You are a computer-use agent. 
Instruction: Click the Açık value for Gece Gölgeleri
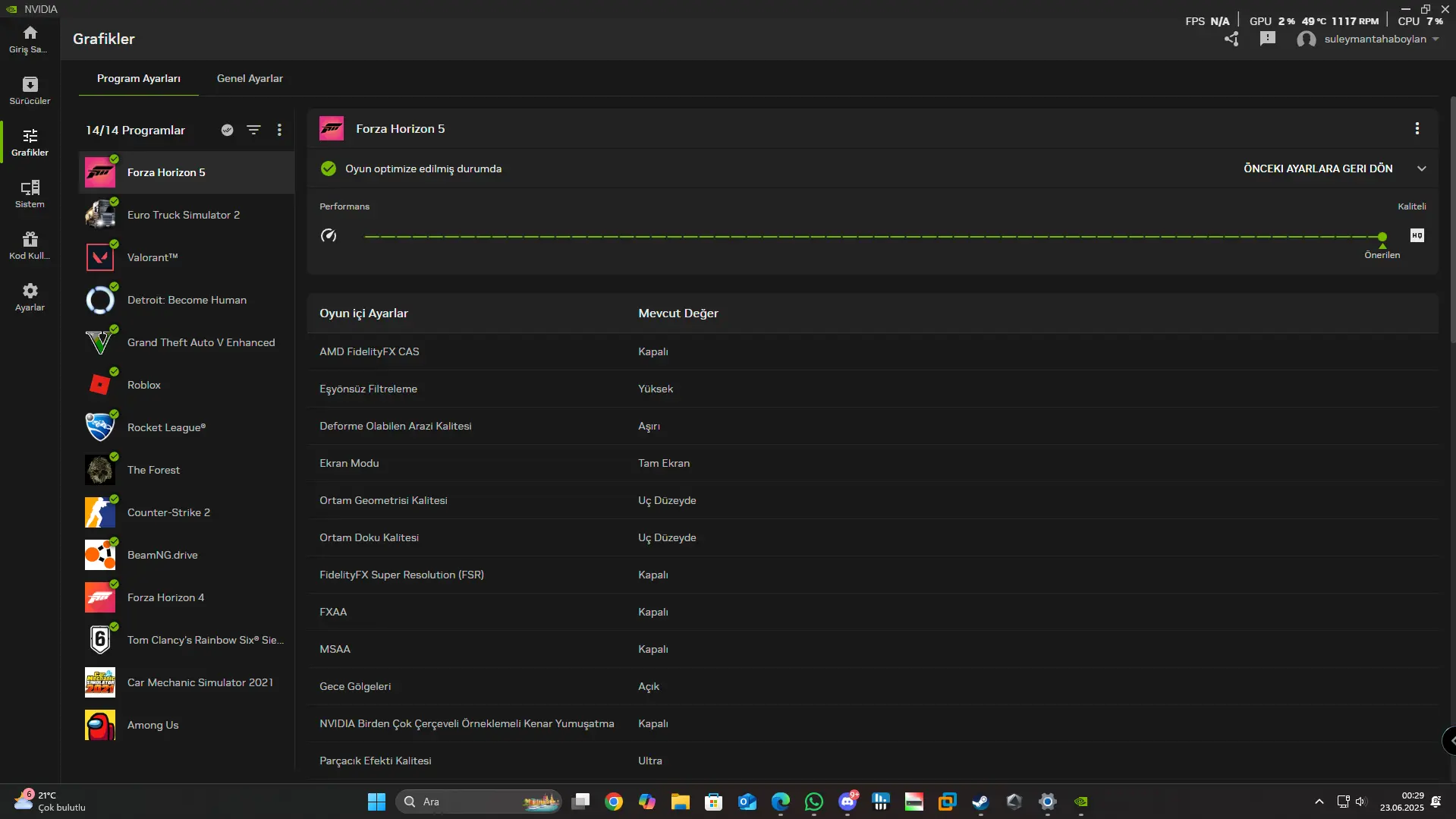point(649,686)
